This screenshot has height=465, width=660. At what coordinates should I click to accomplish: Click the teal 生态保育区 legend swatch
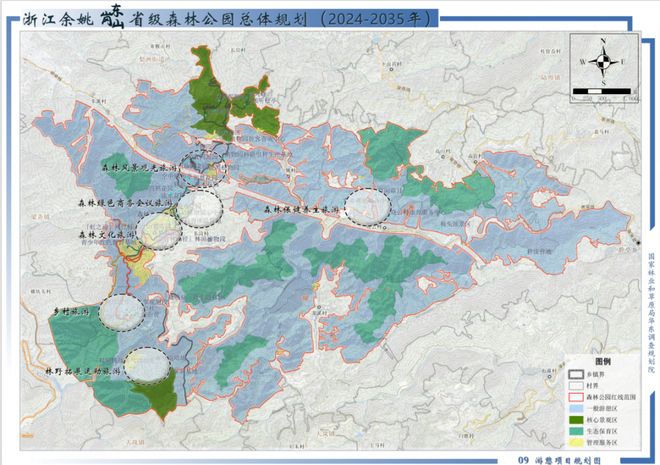click(x=576, y=431)
